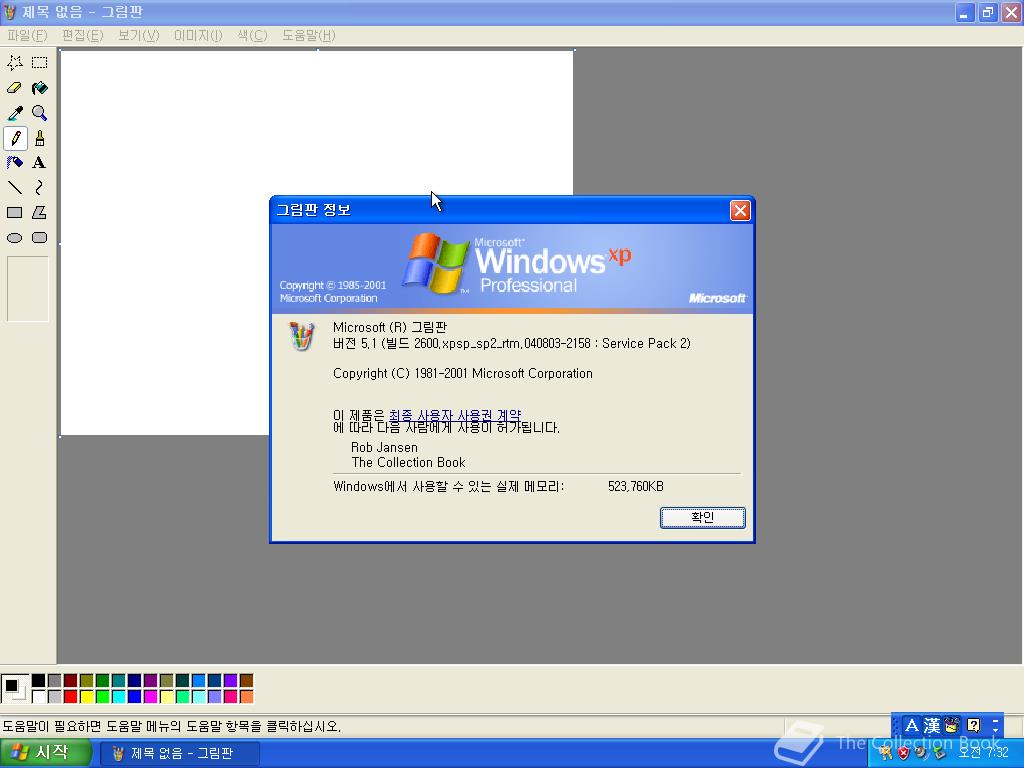This screenshot has height=768, width=1024.
Task: Click the Paint icon in the About dialog
Action: [301, 336]
